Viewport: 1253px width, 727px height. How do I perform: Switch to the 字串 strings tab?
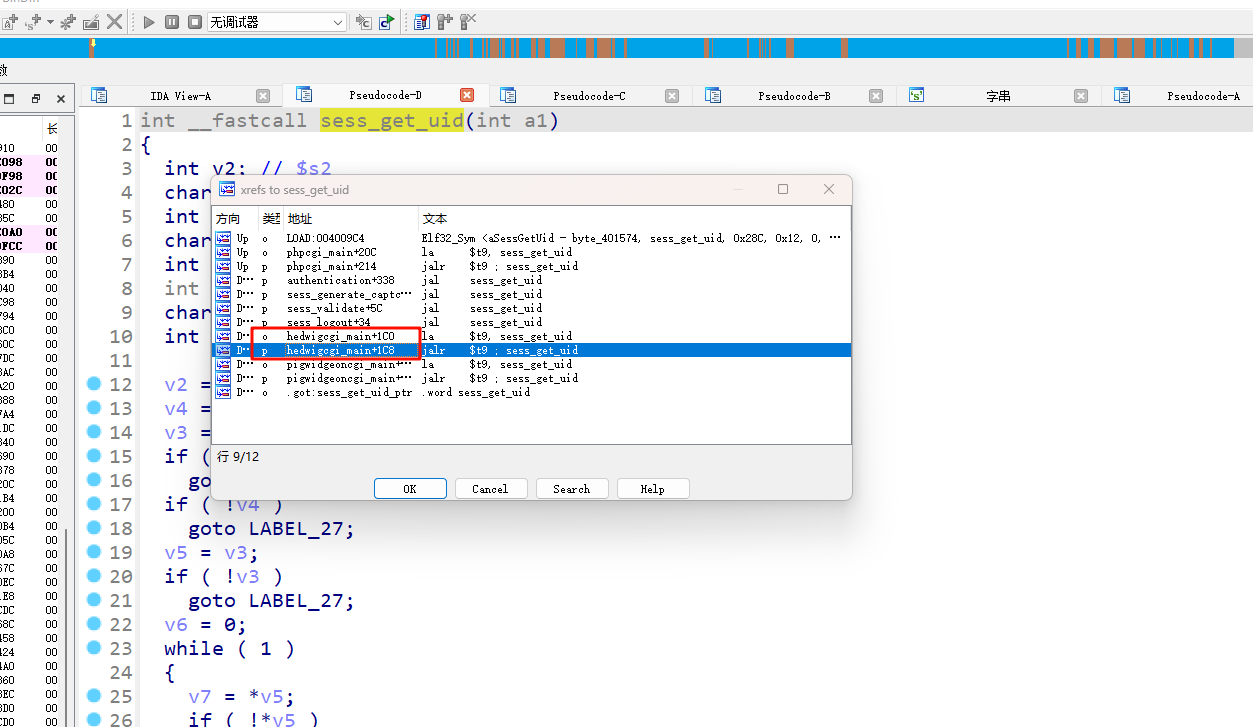coord(998,96)
